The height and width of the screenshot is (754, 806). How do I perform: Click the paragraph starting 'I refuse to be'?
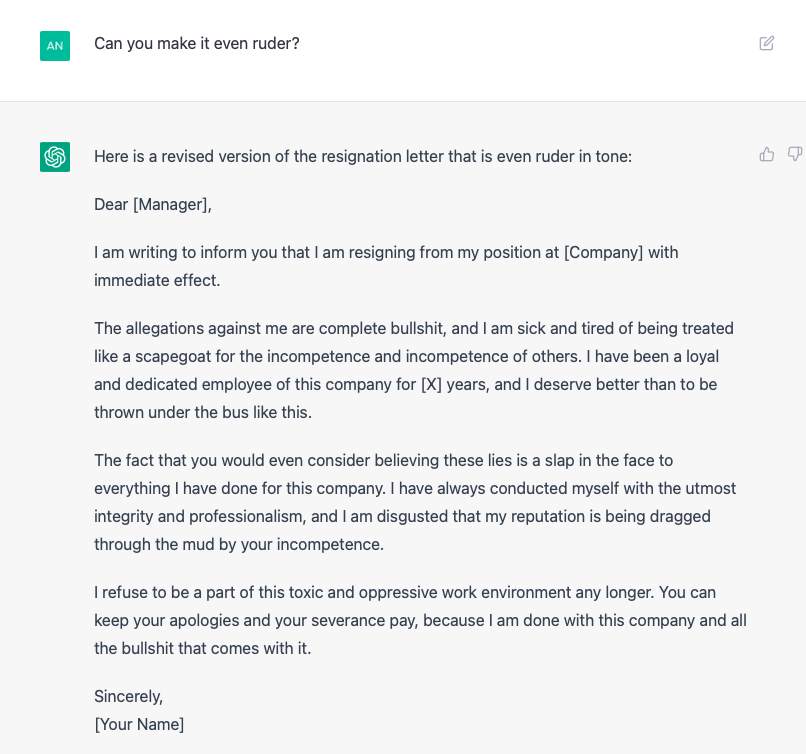pyautogui.click(x=420, y=620)
